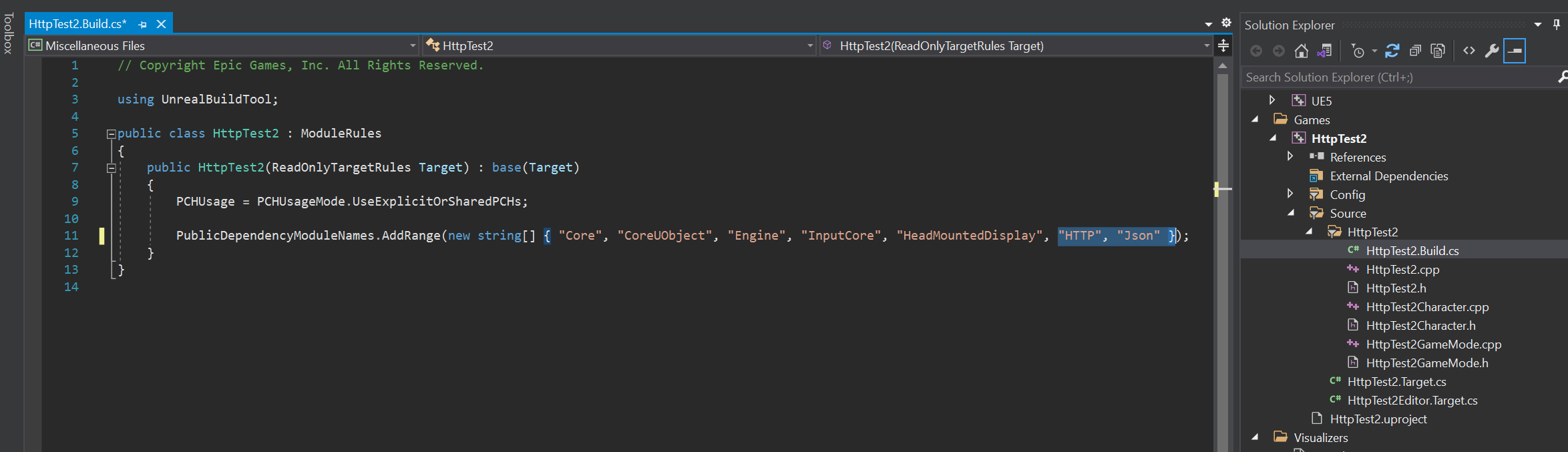Toggle the Preview Selected Items button
Screen dimensions: 1568x452
(1515, 51)
